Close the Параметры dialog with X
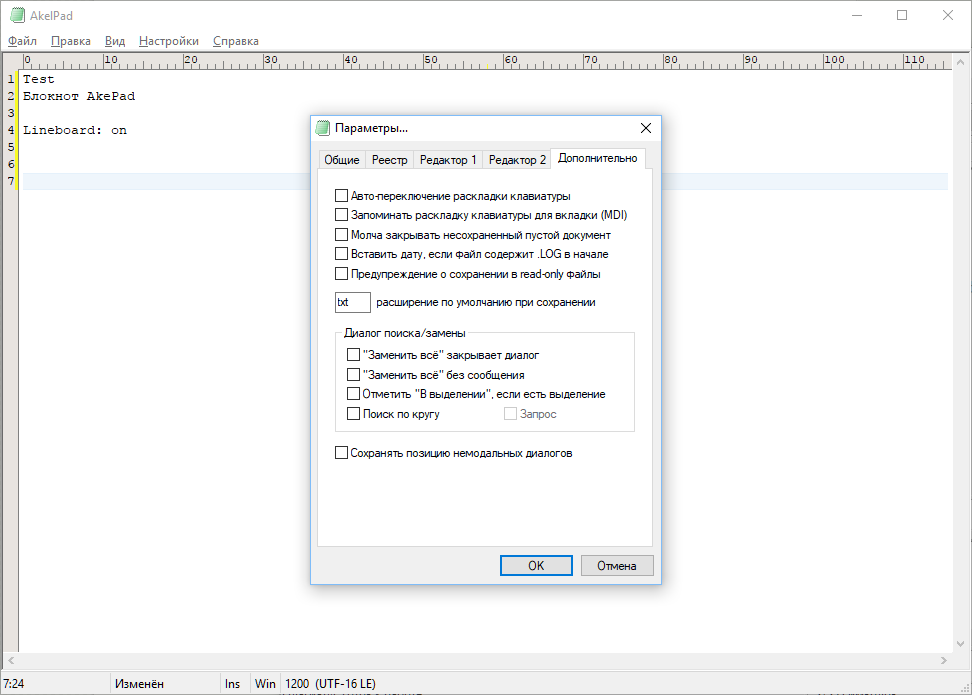Image resolution: width=972 pixels, height=695 pixels. [645, 128]
